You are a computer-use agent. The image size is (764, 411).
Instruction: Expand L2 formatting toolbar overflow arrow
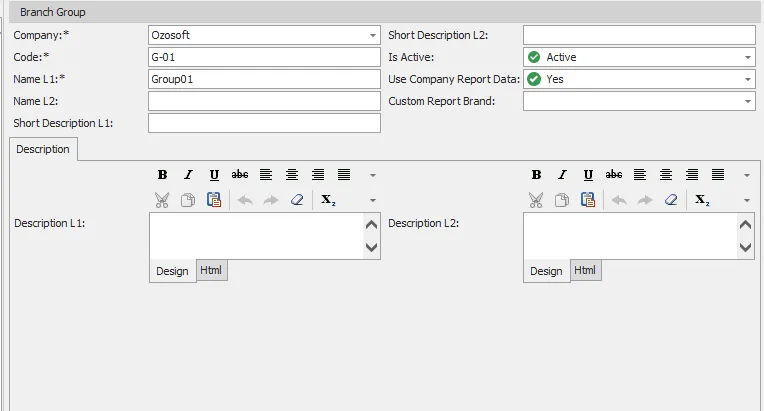tap(747, 175)
